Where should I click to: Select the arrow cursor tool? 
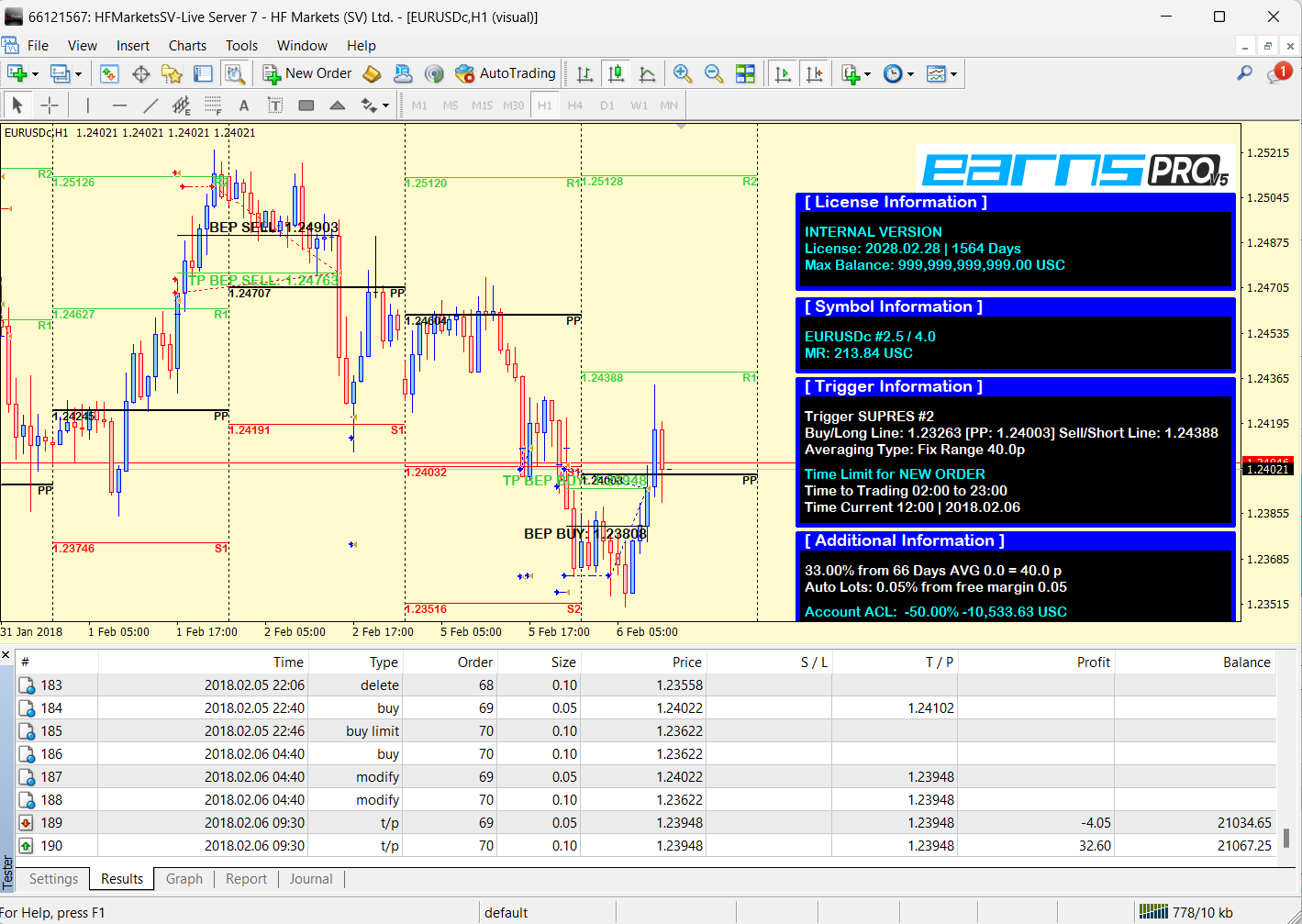point(17,106)
